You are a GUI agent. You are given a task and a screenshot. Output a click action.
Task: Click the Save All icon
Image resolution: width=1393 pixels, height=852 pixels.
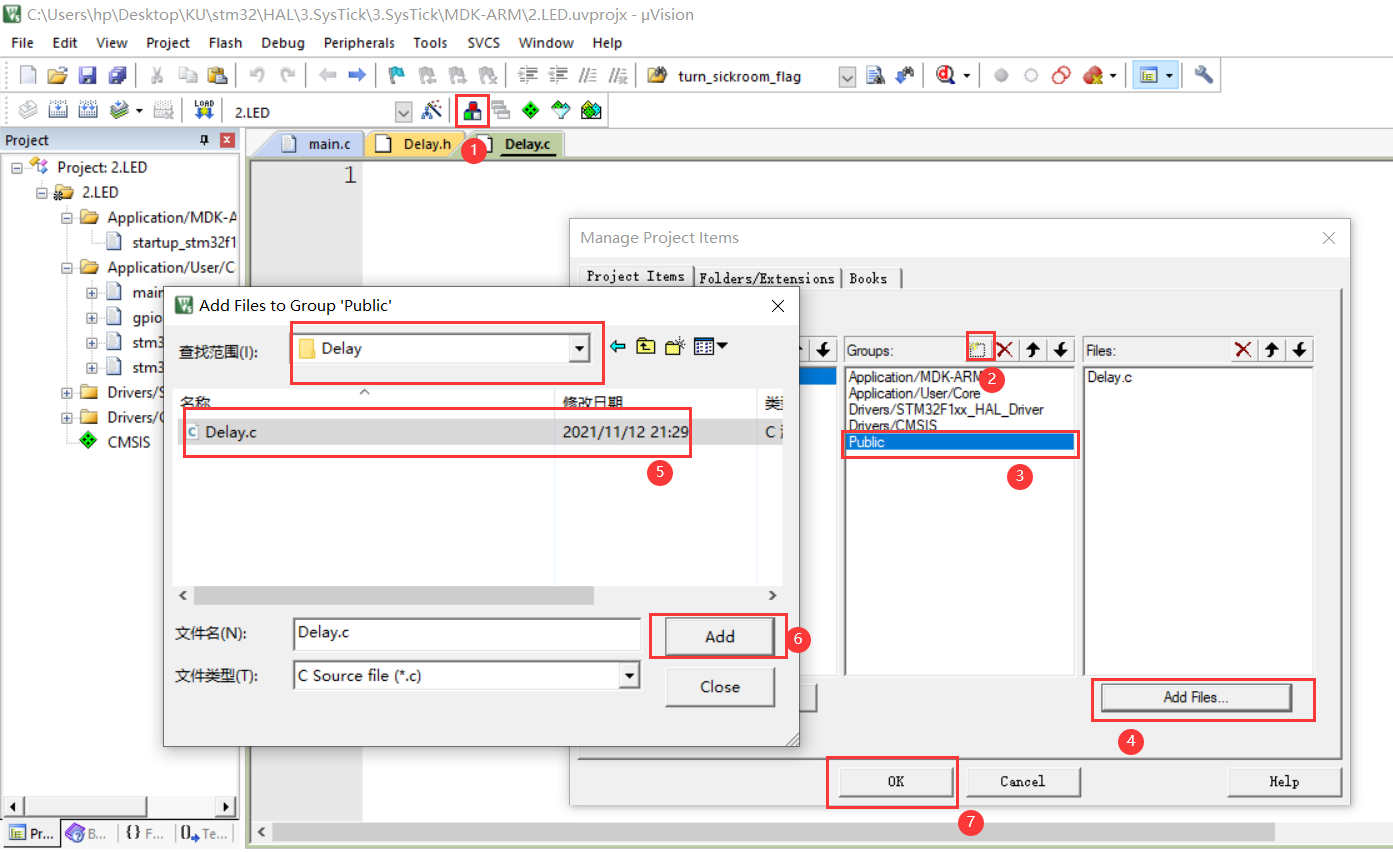(118, 75)
